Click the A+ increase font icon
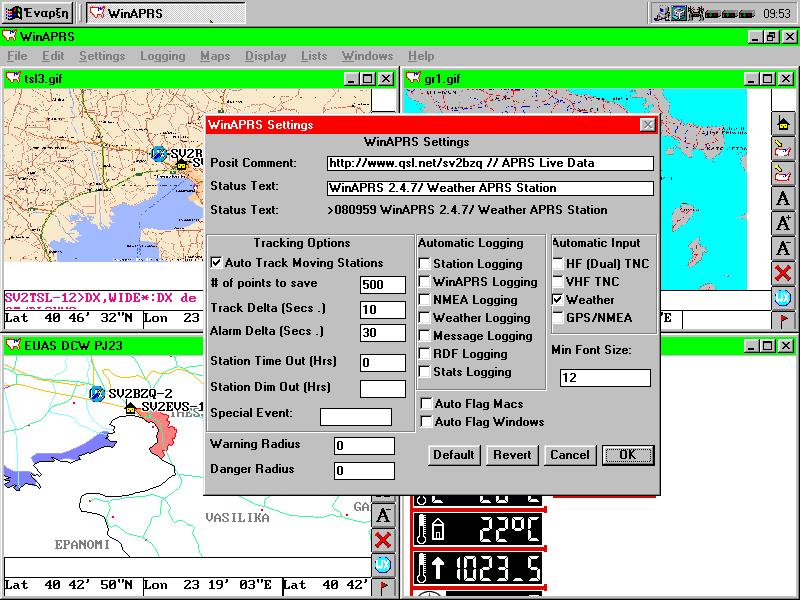The height and width of the screenshot is (600, 800). (783, 223)
